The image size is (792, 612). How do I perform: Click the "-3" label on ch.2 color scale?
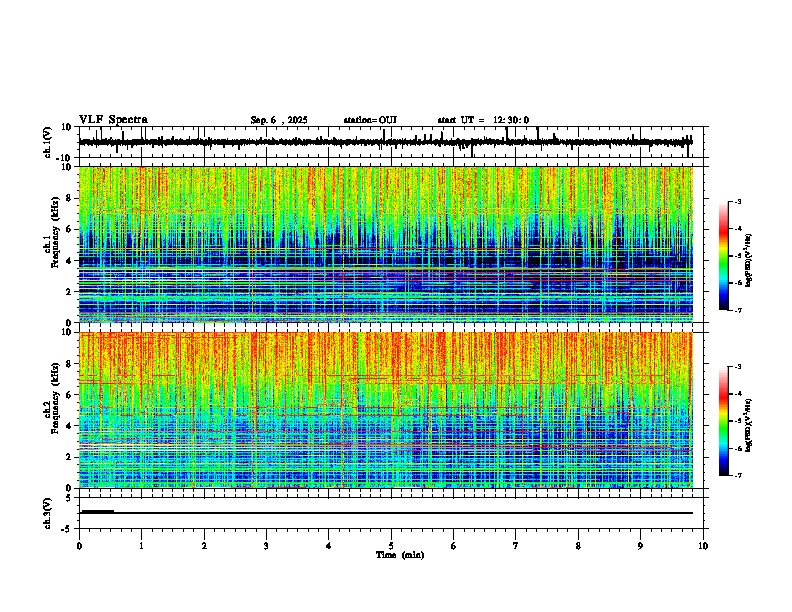tap(737, 367)
